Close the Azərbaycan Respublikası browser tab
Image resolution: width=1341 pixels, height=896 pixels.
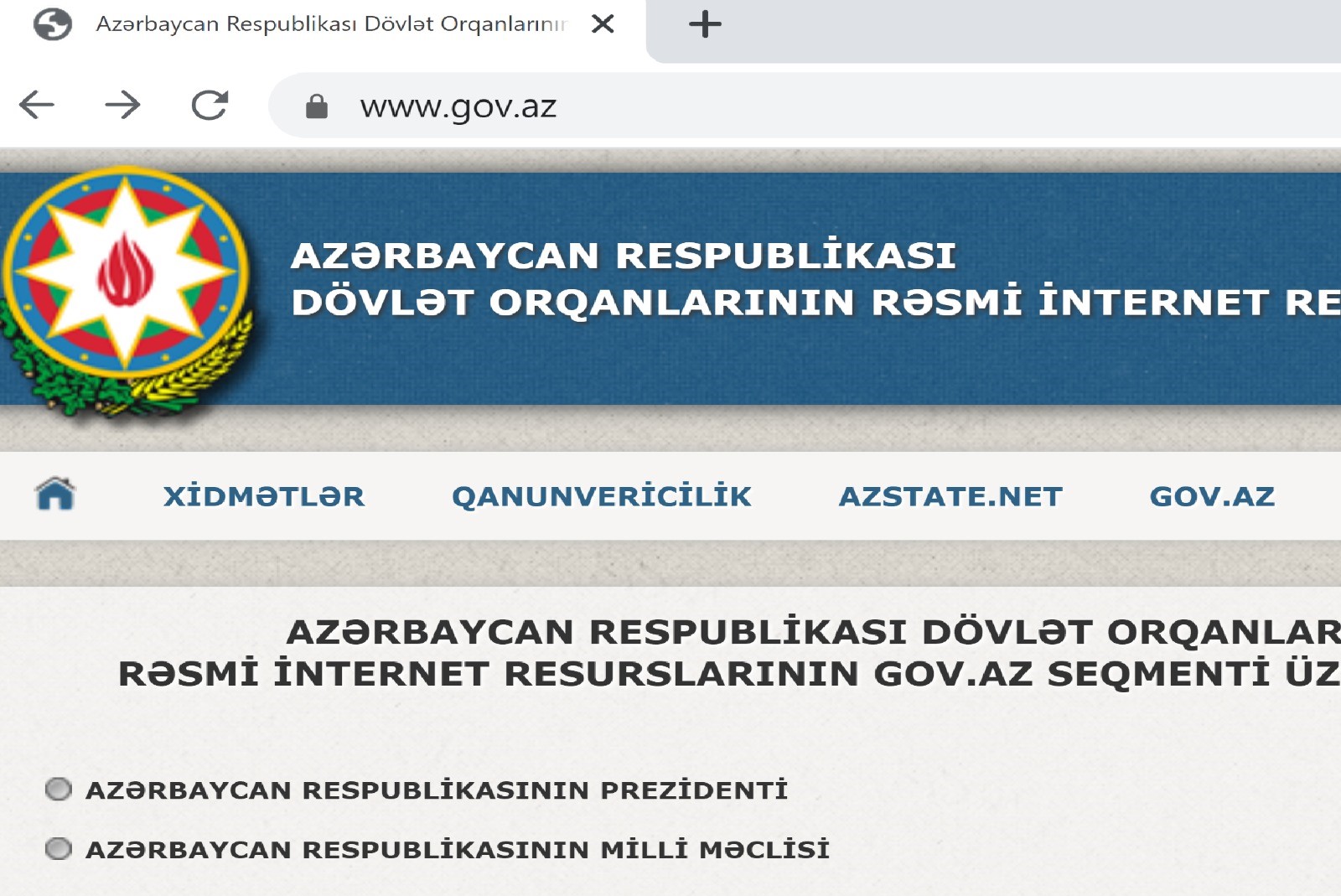pos(603,24)
